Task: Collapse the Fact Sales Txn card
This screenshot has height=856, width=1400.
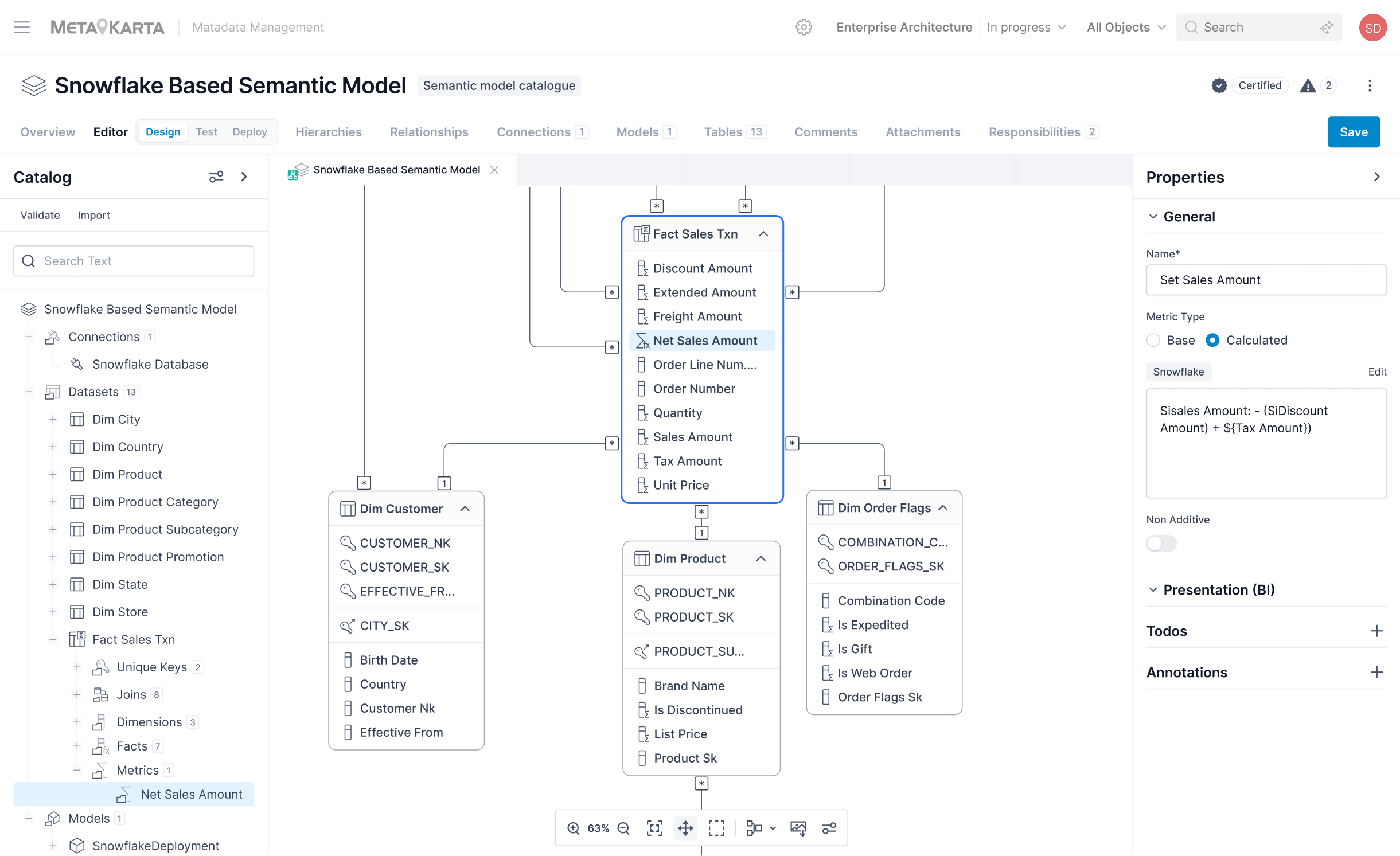Action: (x=763, y=234)
